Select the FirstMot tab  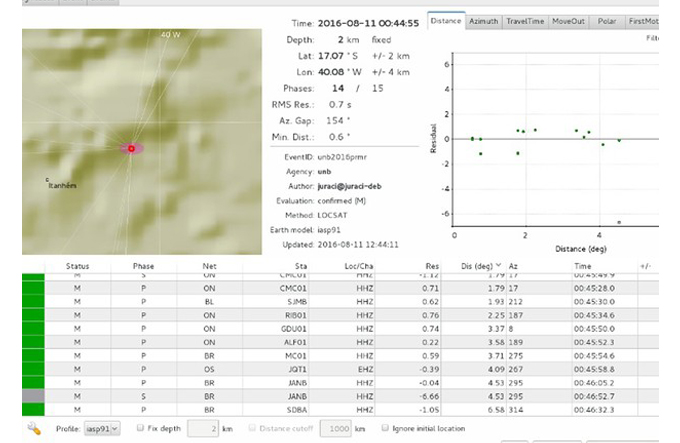643,21
